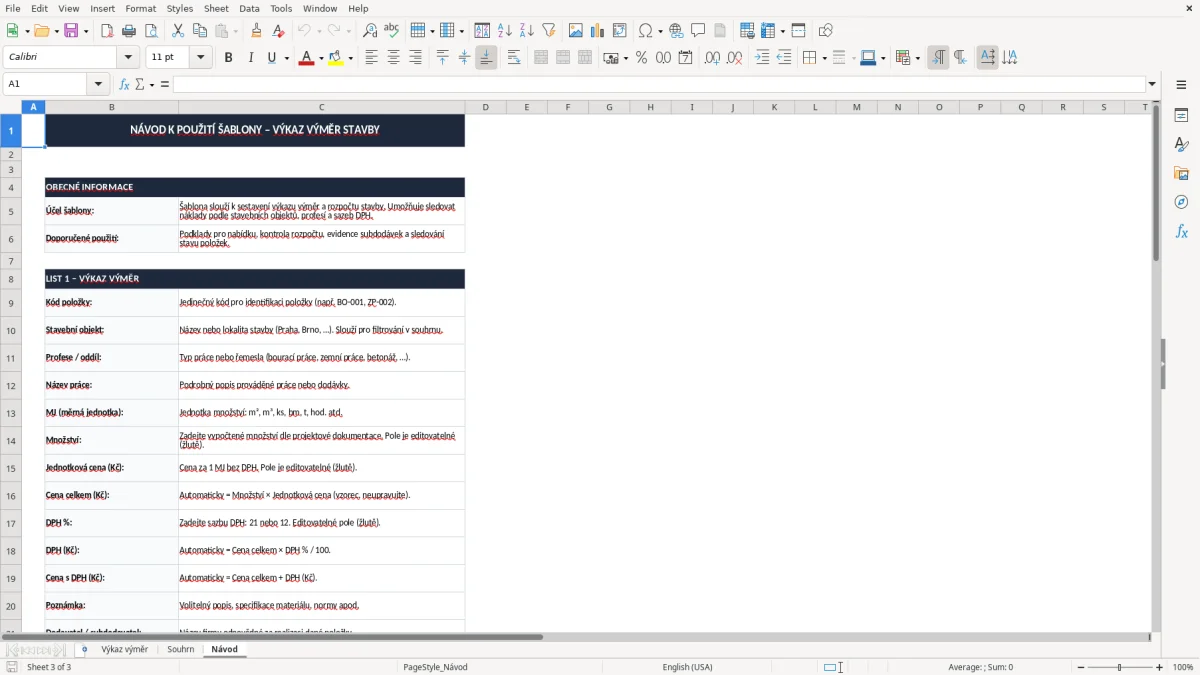The height and width of the screenshot is (675, 1200).
Task: Click the Save document icon
Action: (71, 31)
